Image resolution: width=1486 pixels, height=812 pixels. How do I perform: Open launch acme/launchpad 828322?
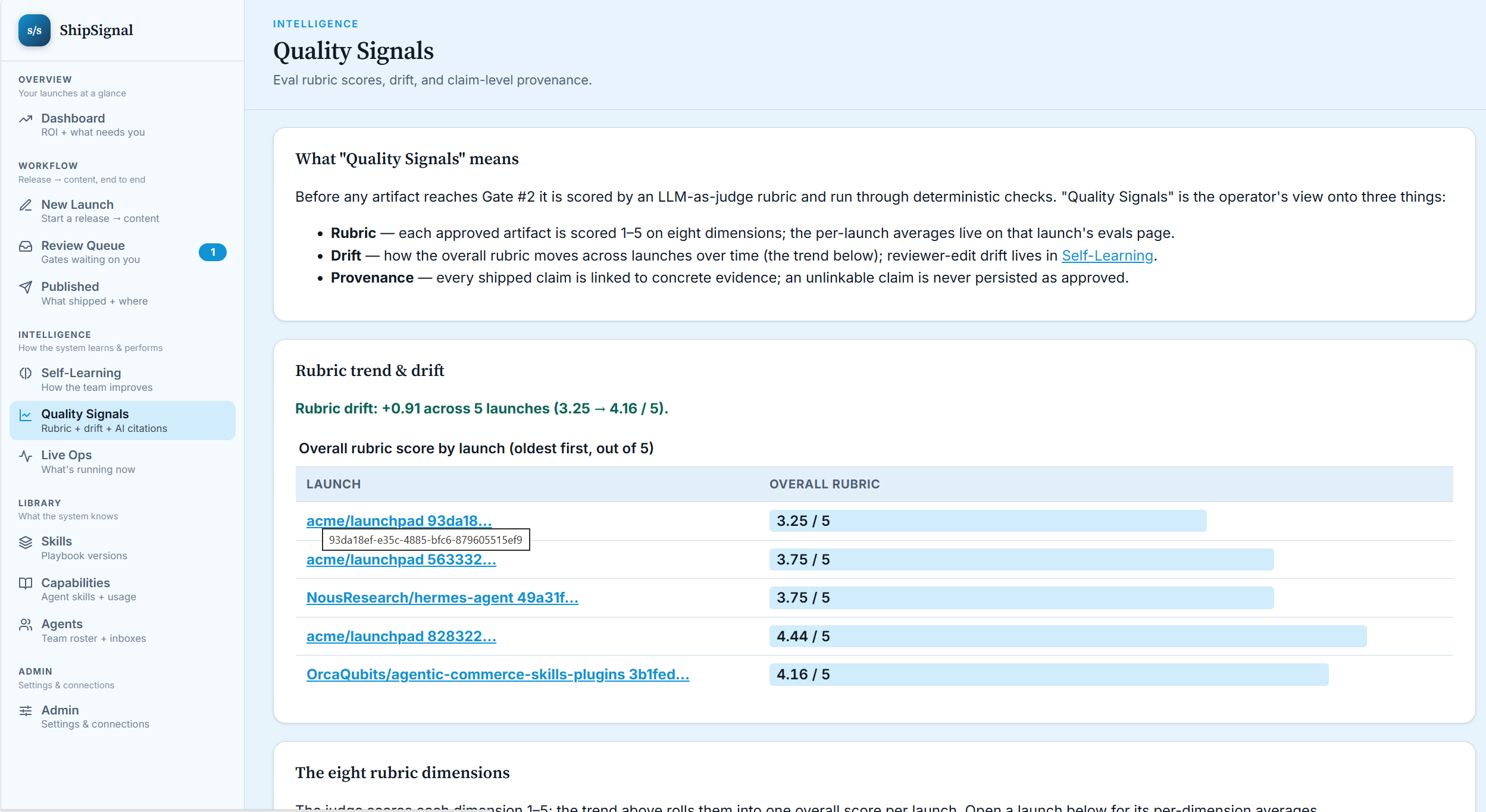pos(401,637)
